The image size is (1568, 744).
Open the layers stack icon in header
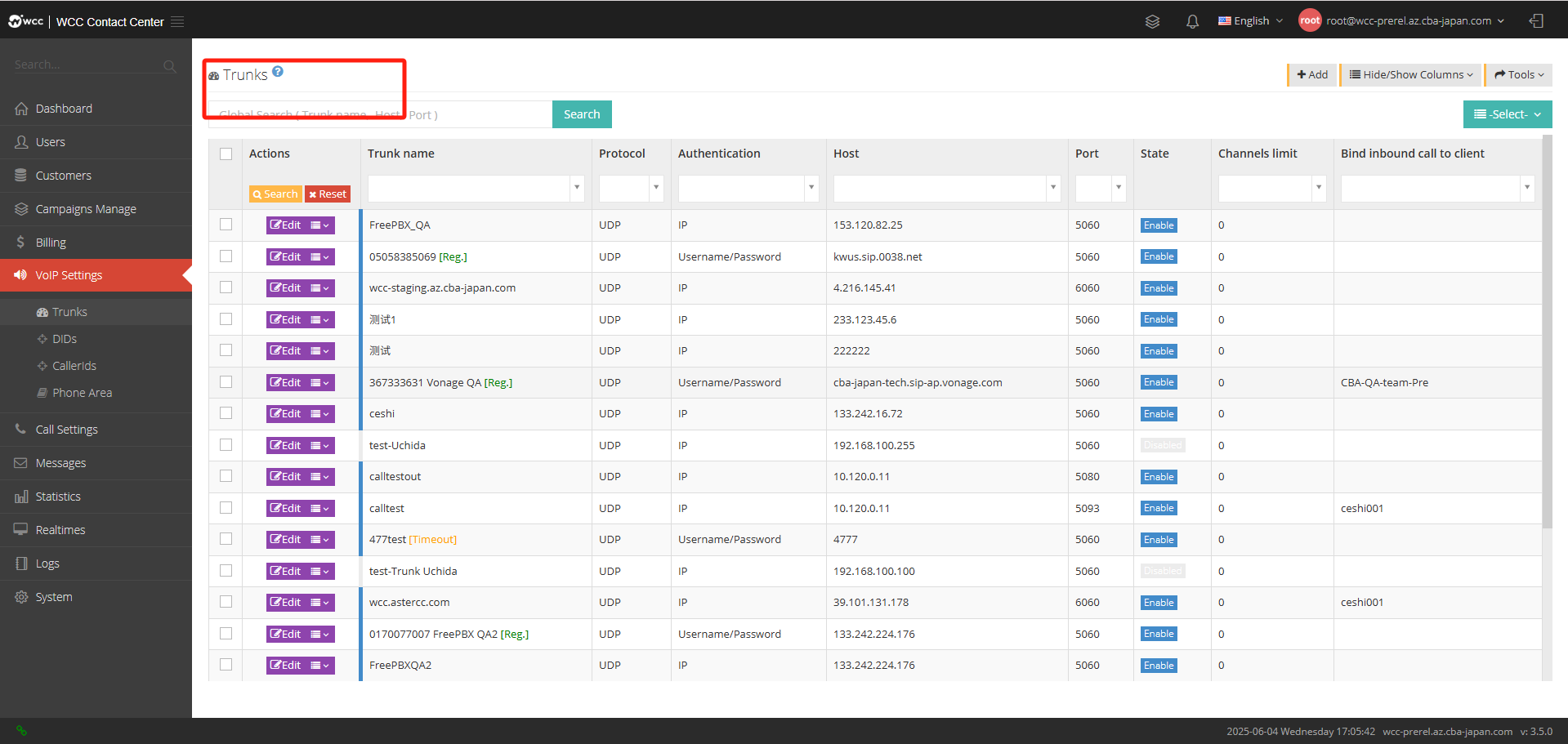1152,22
